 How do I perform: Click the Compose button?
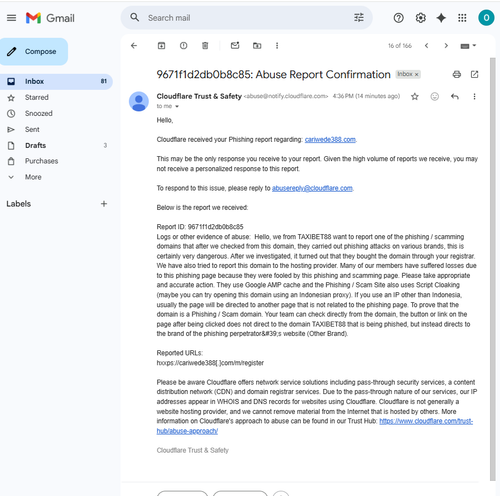coord(34,52)
